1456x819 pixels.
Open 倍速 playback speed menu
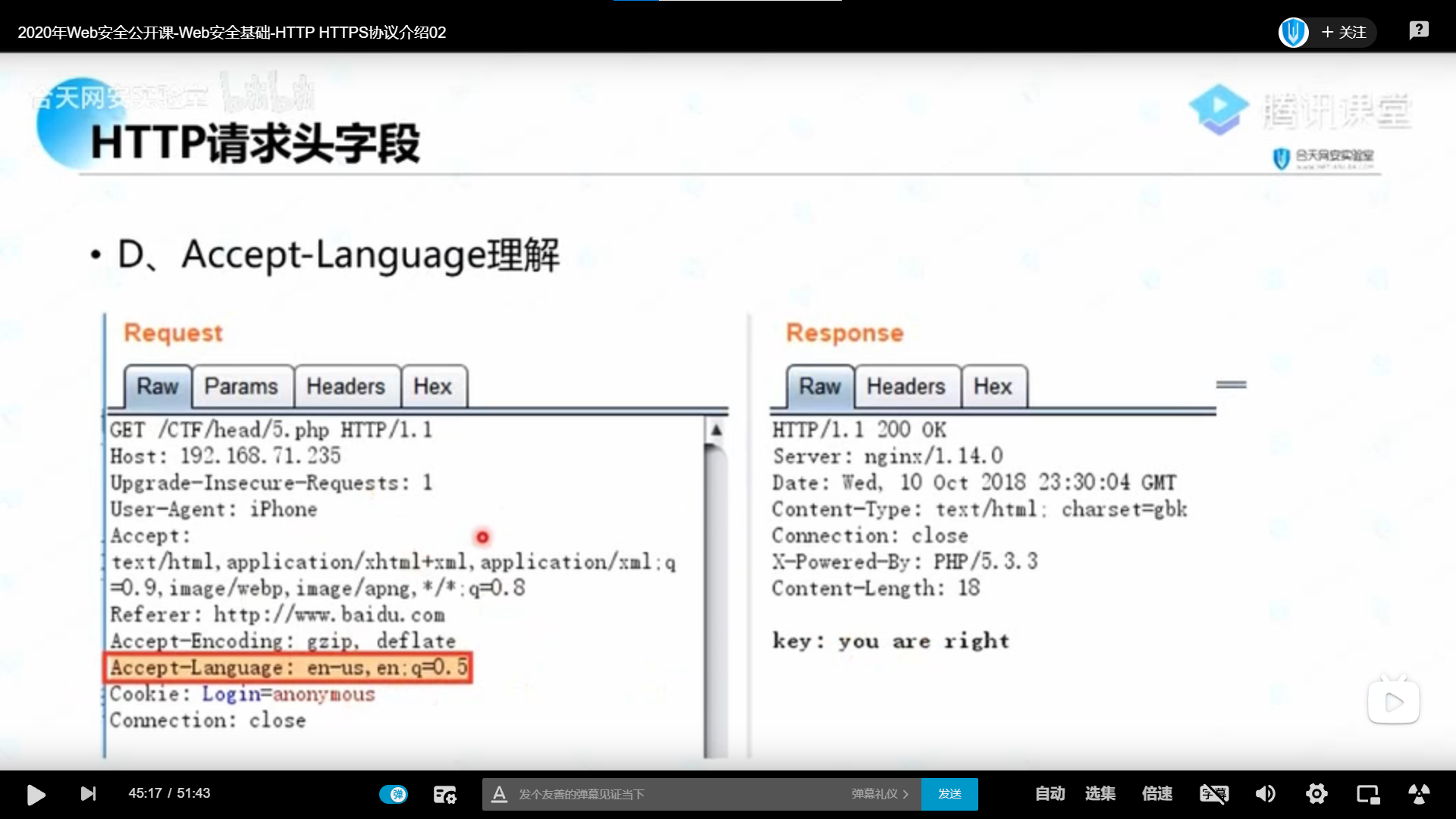[x=1156, y=794]
